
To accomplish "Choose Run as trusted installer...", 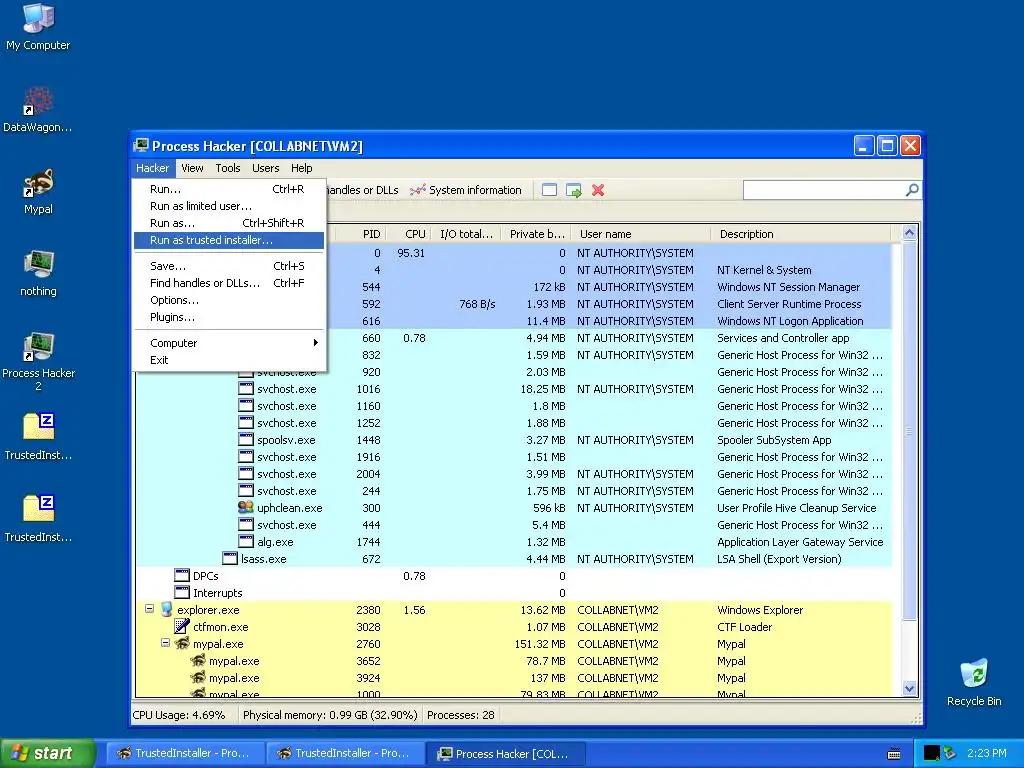I will 229,240.
